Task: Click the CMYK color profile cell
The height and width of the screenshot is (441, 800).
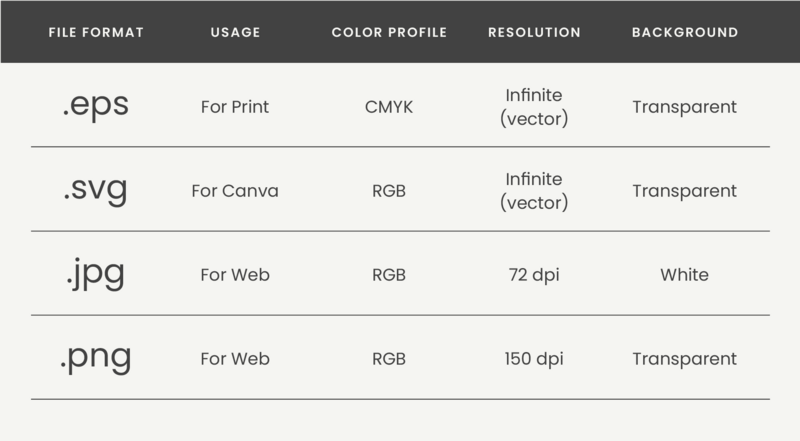Action: (x=389, y=107)
